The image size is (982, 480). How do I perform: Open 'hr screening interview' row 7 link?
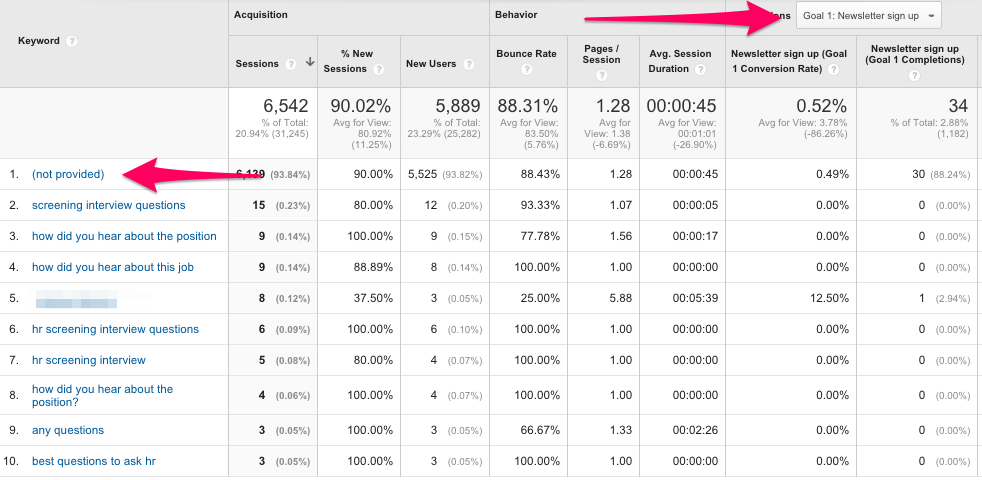pyautogui.click(x=88, y=360)
